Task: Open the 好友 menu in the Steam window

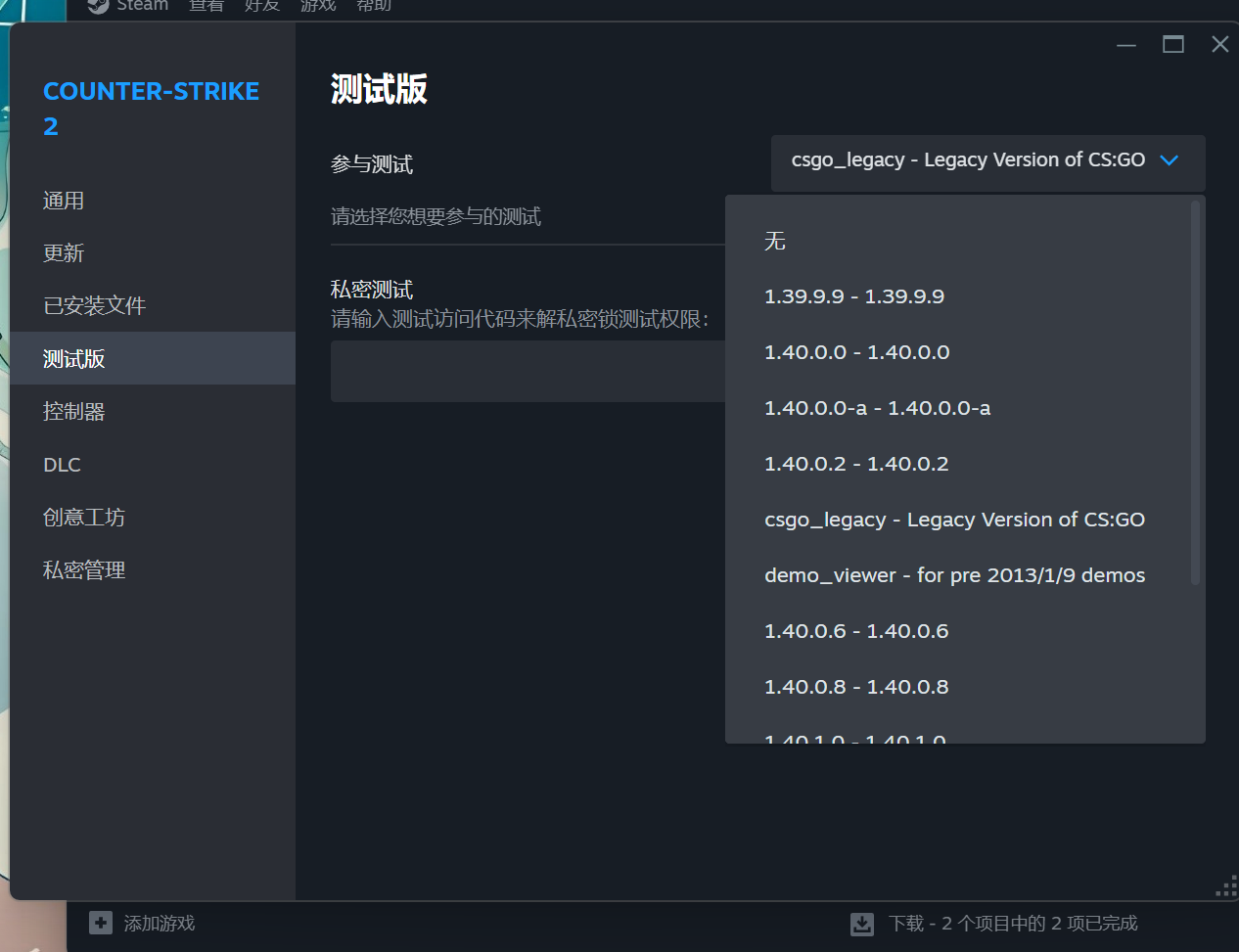Action: point(262,6)
